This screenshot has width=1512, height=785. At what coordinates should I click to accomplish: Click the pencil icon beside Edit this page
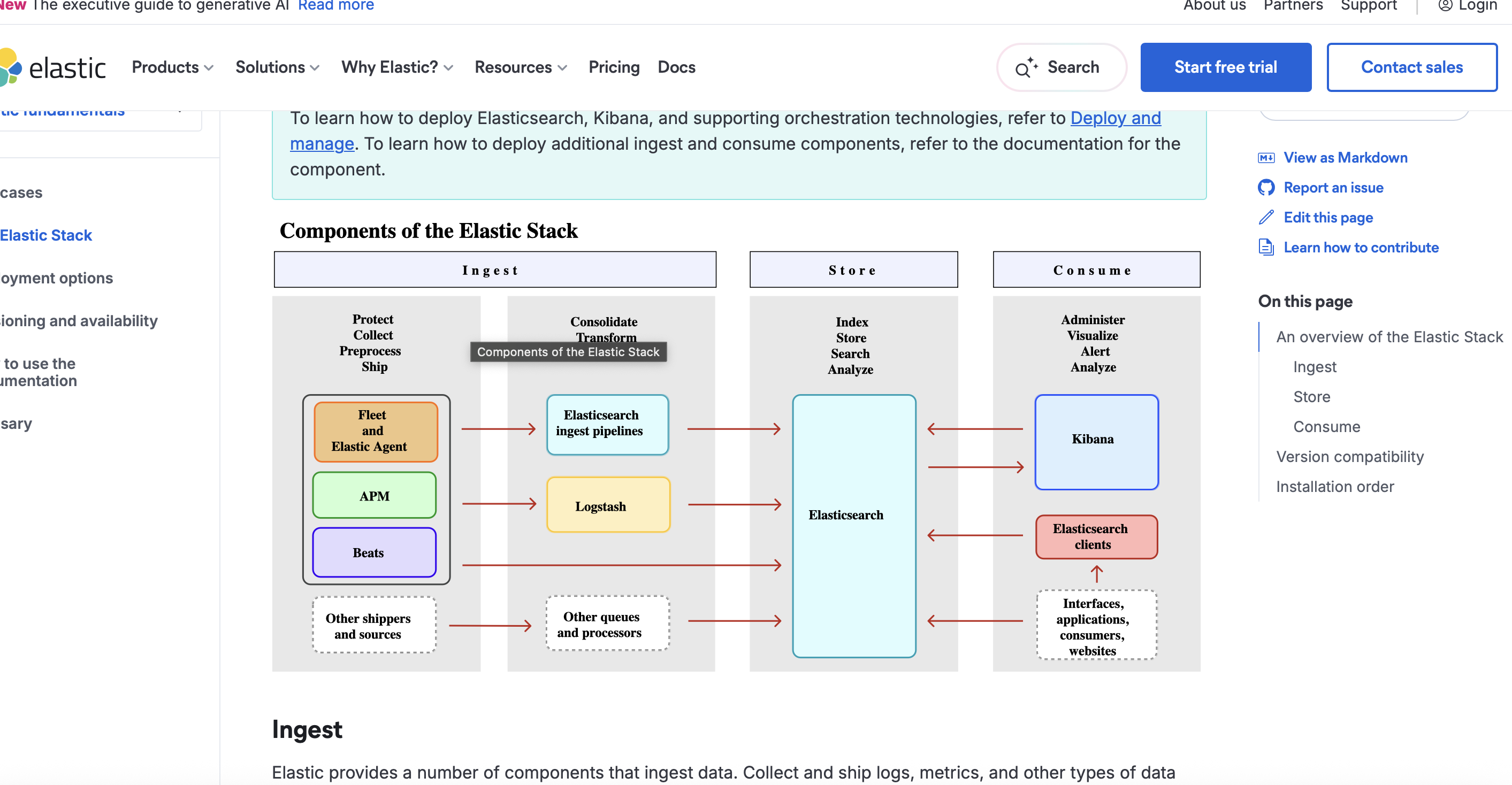click(x=1266, y=218)
